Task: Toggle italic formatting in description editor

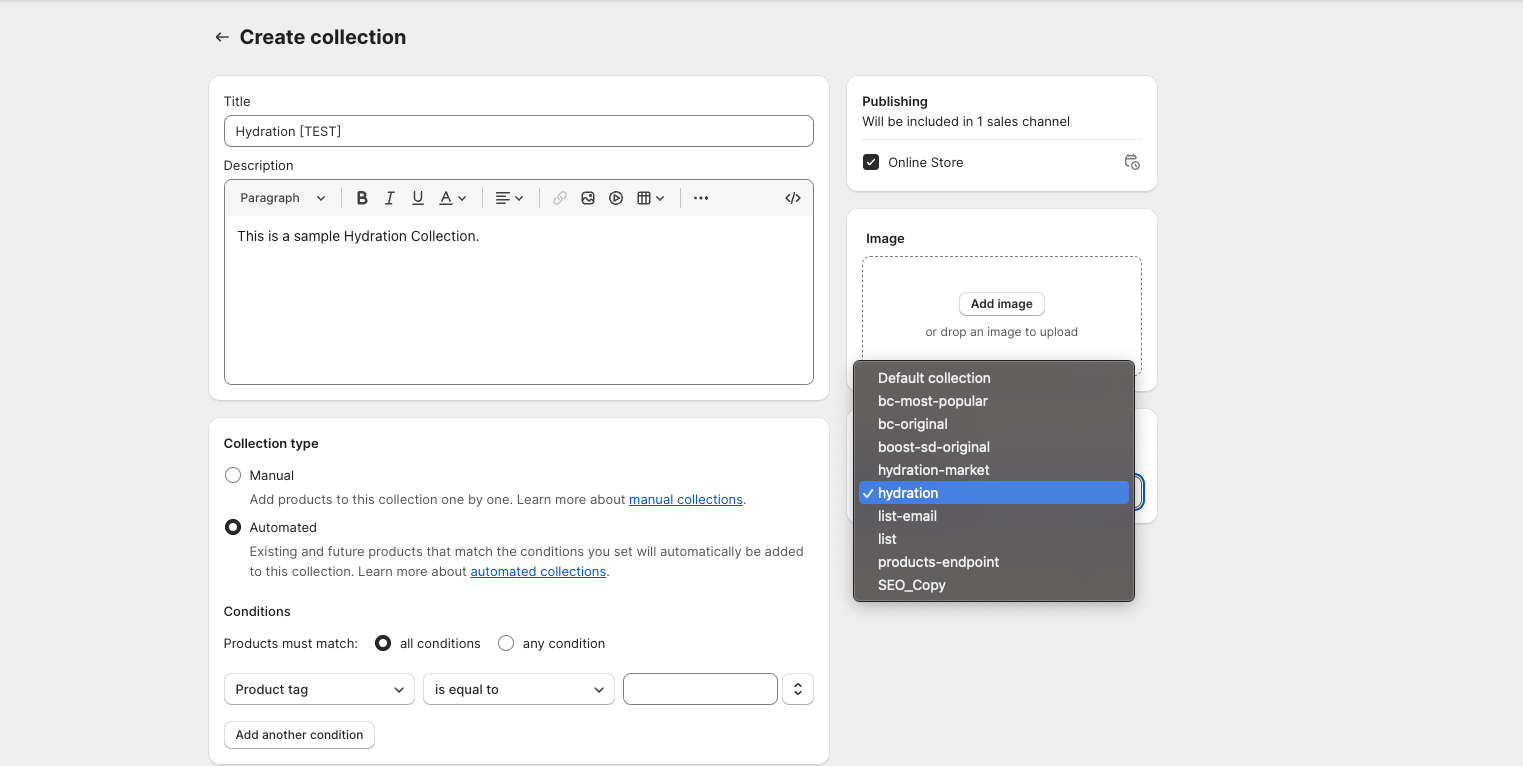Action: tap(390, 198)
